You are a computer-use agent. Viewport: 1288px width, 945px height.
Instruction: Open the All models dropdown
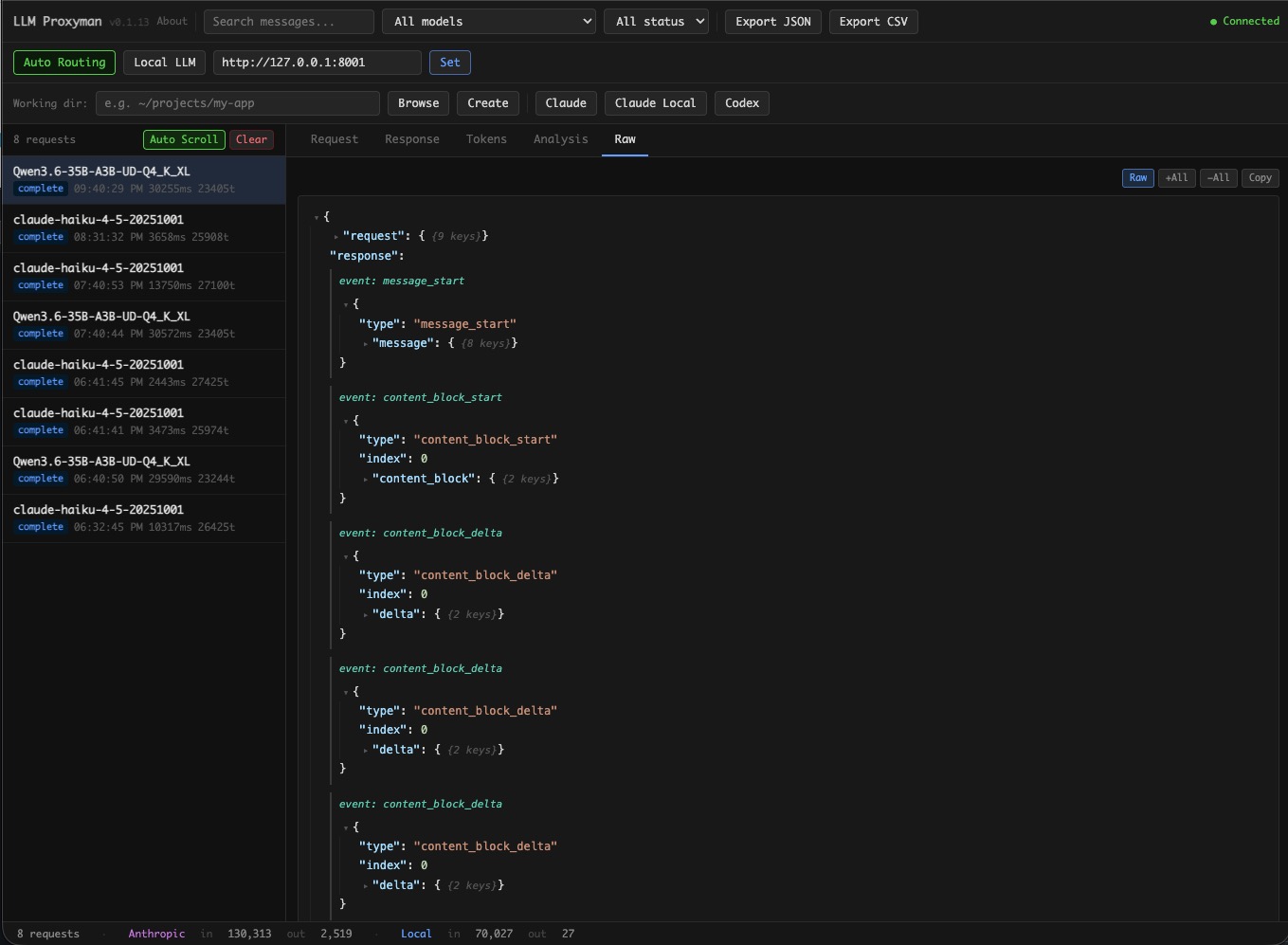coord(489,22)
